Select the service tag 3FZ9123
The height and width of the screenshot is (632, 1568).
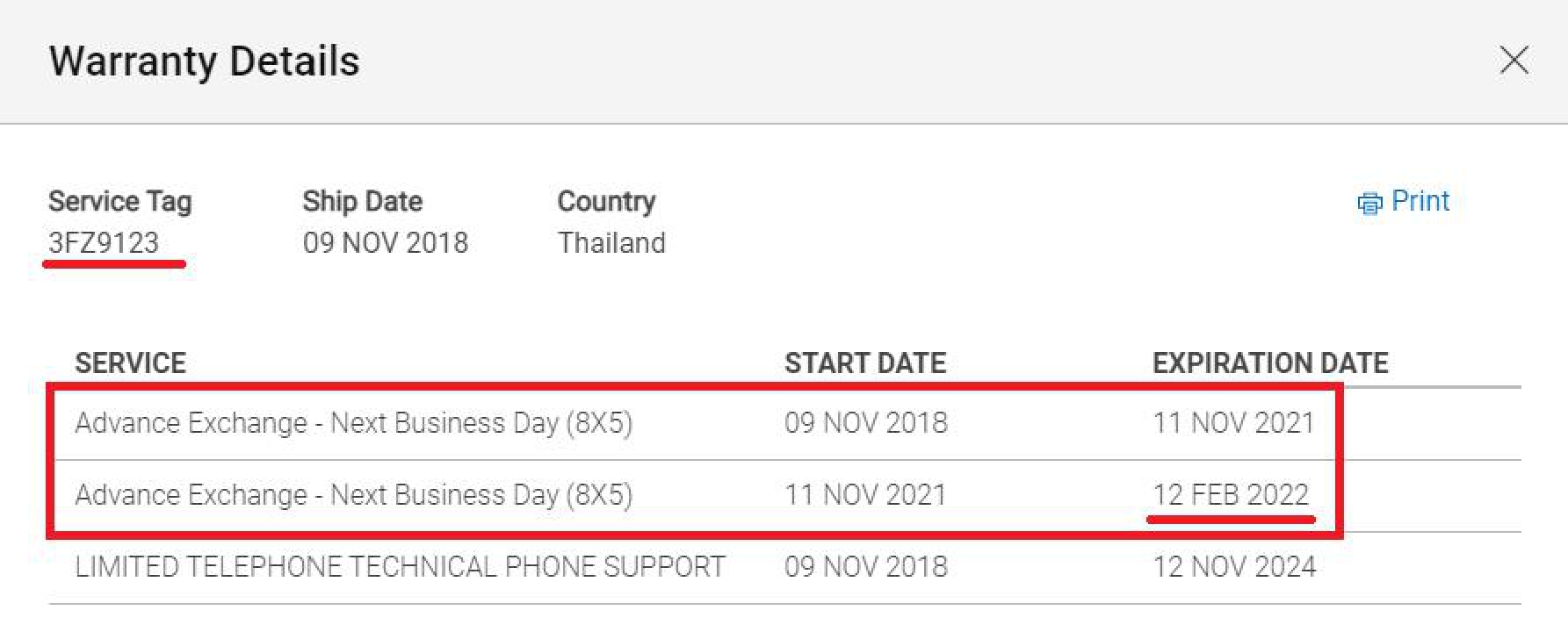pos(104,242)
